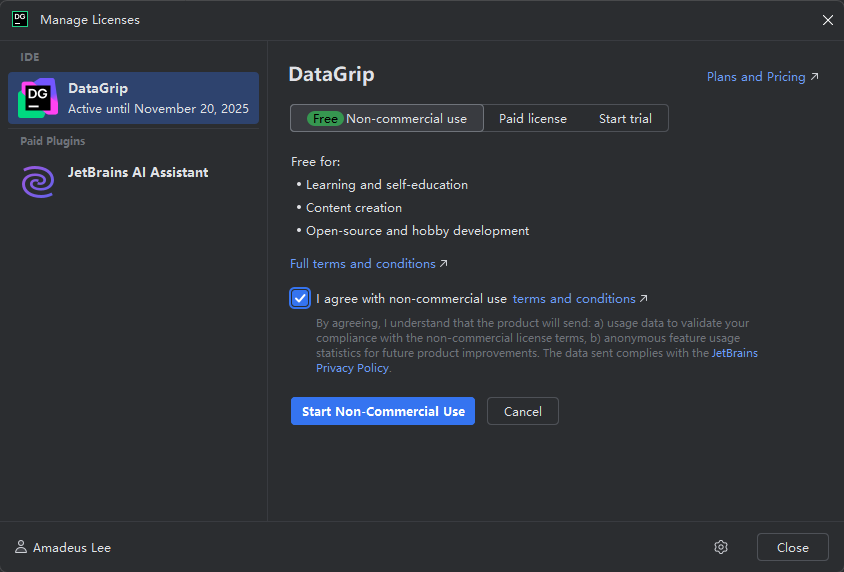Open license settings gear icon
The width and height of the screenshot is (844, 572).
coord(721,547)
